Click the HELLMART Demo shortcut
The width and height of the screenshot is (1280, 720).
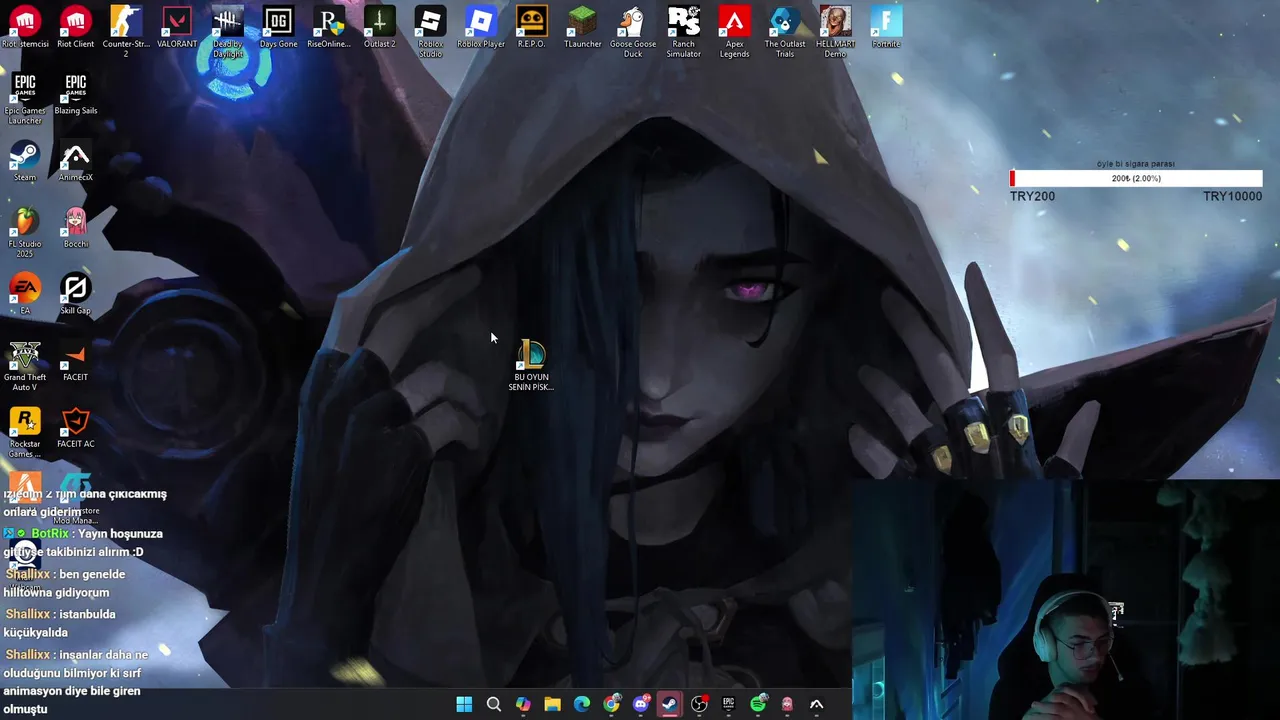tap(835, 32)
